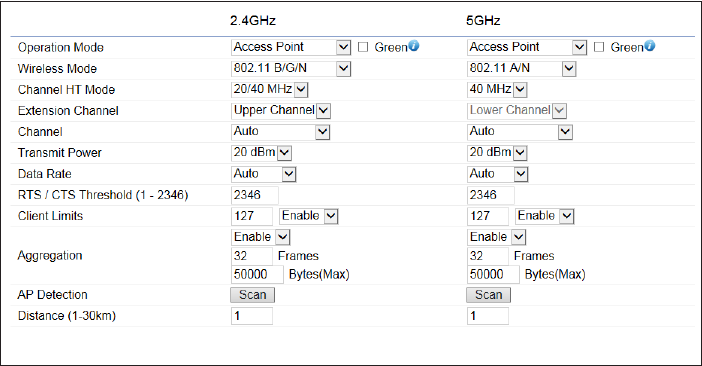Image resolution: width=702 pixels, height=366 pixels.
Task: Click the 2.4GHz Distance input field
Action: click(252, 316)
